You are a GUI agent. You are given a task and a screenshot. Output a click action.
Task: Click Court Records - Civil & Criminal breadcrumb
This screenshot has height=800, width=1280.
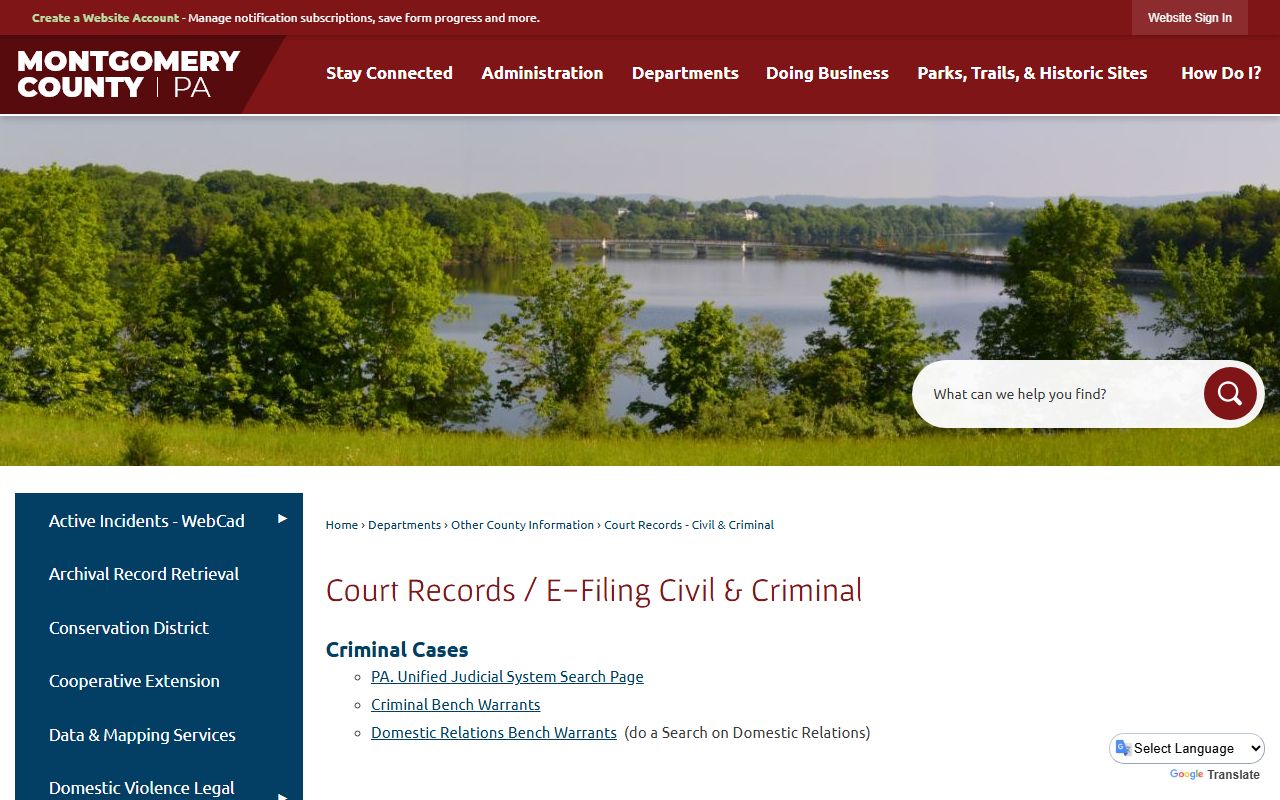tap(689, 525)
